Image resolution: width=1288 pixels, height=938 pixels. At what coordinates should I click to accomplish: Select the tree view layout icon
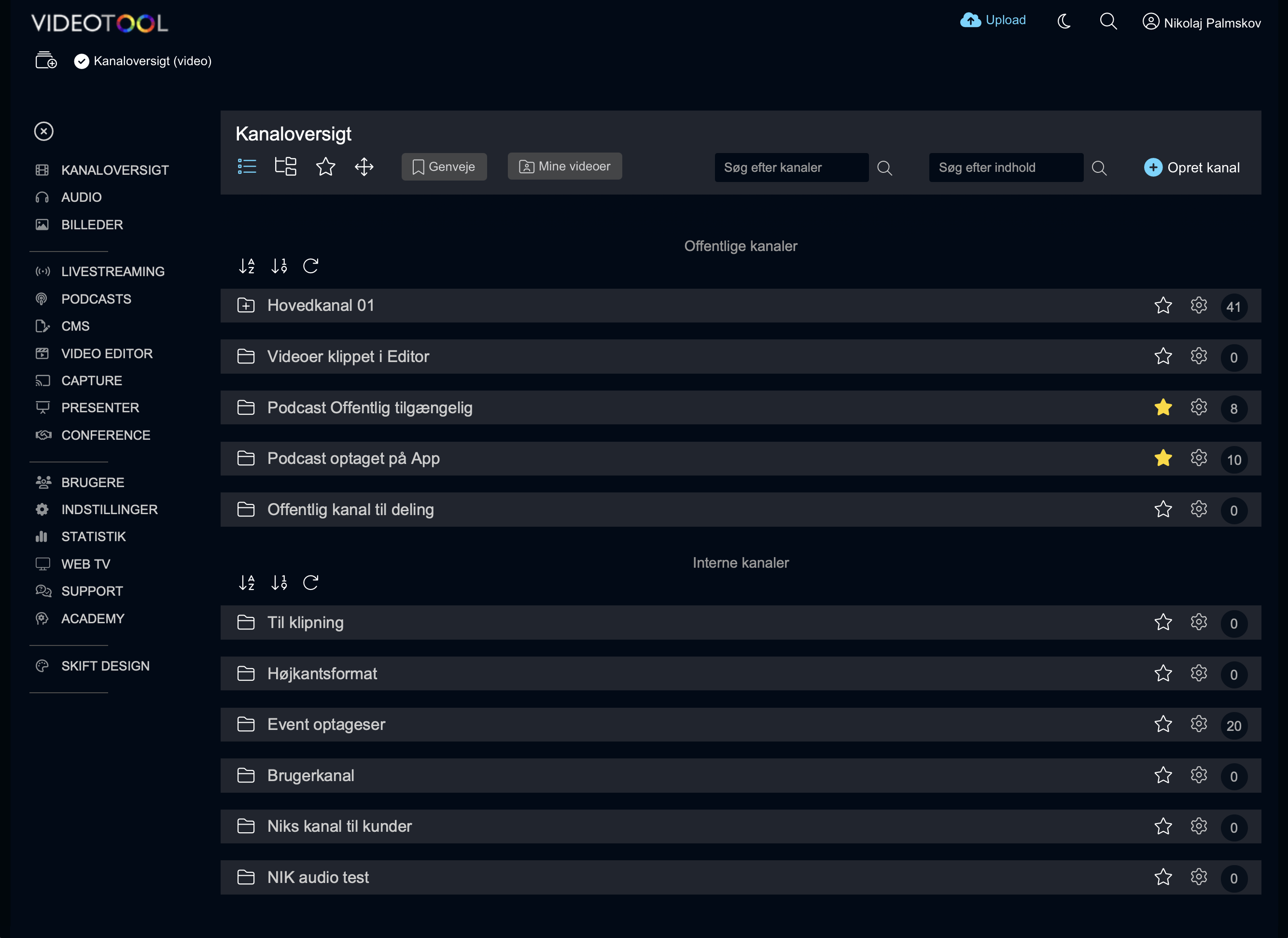click(285, 167)
